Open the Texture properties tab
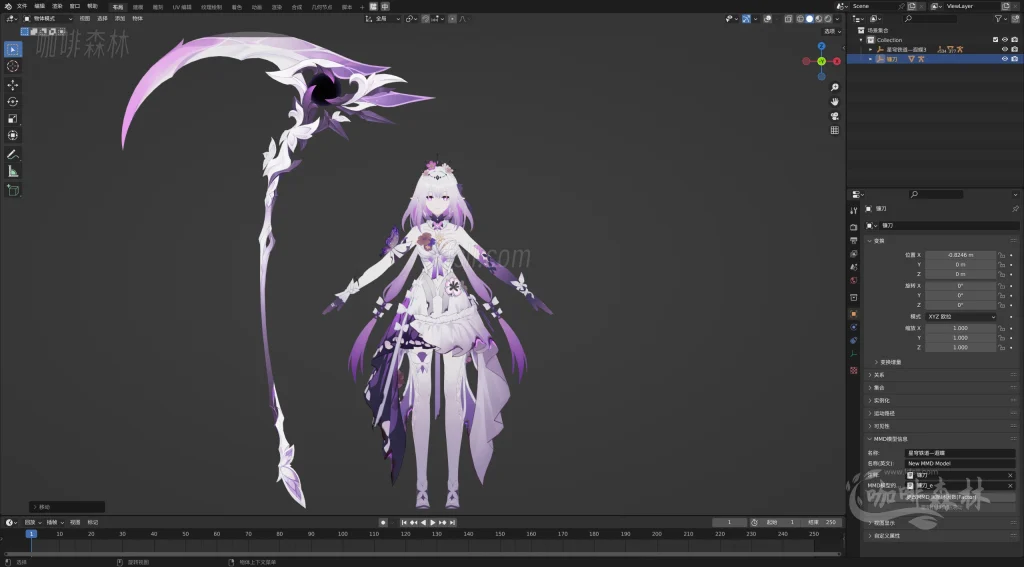 coord(854,370)
